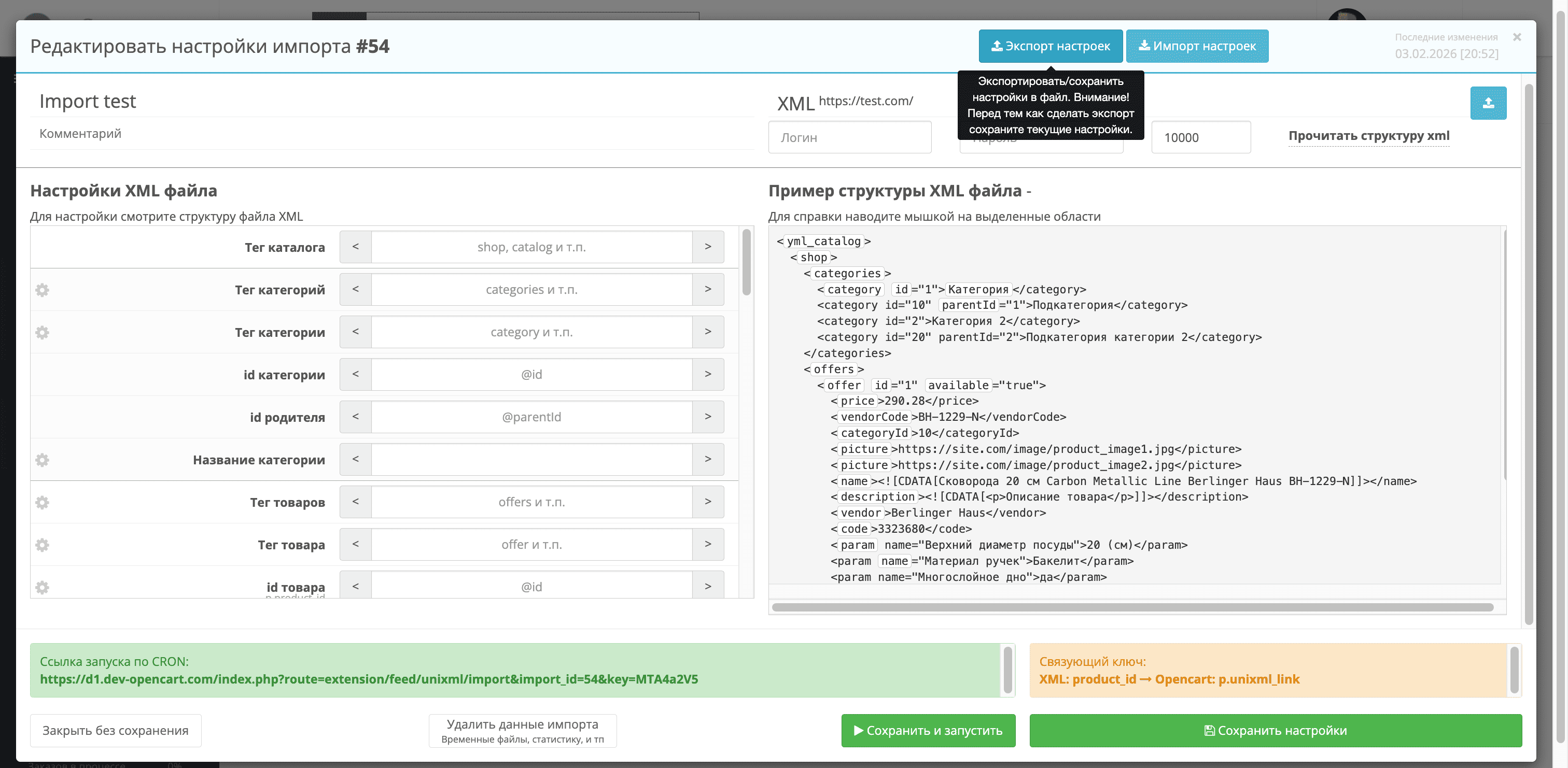Open gear settings for id товара row
The image size is (1568, 768).
pos(42,587)
